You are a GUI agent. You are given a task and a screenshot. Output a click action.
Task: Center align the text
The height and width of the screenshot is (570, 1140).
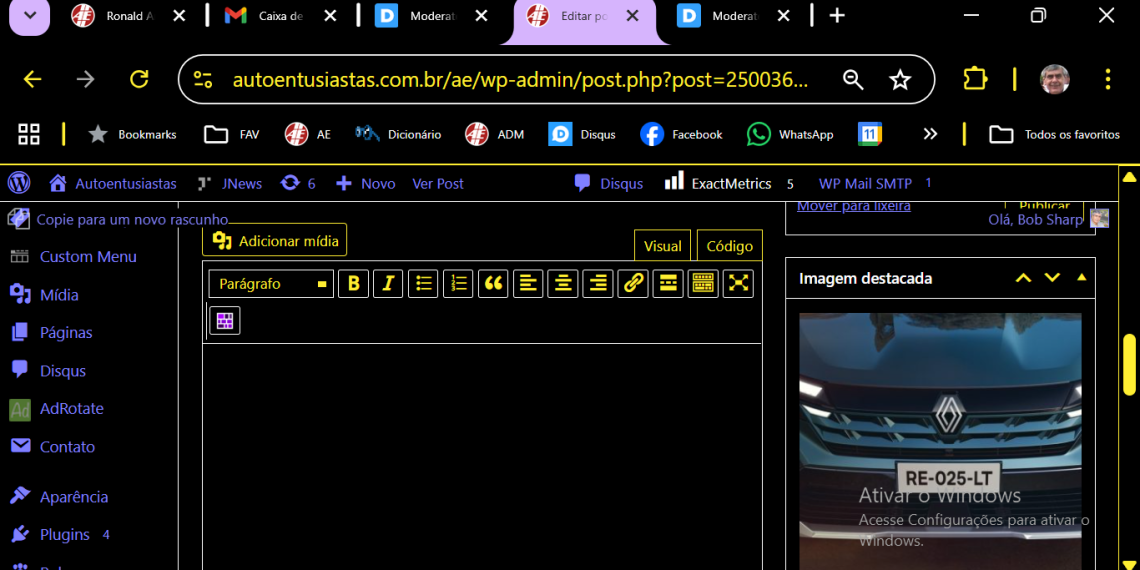(x=563, y=284)
